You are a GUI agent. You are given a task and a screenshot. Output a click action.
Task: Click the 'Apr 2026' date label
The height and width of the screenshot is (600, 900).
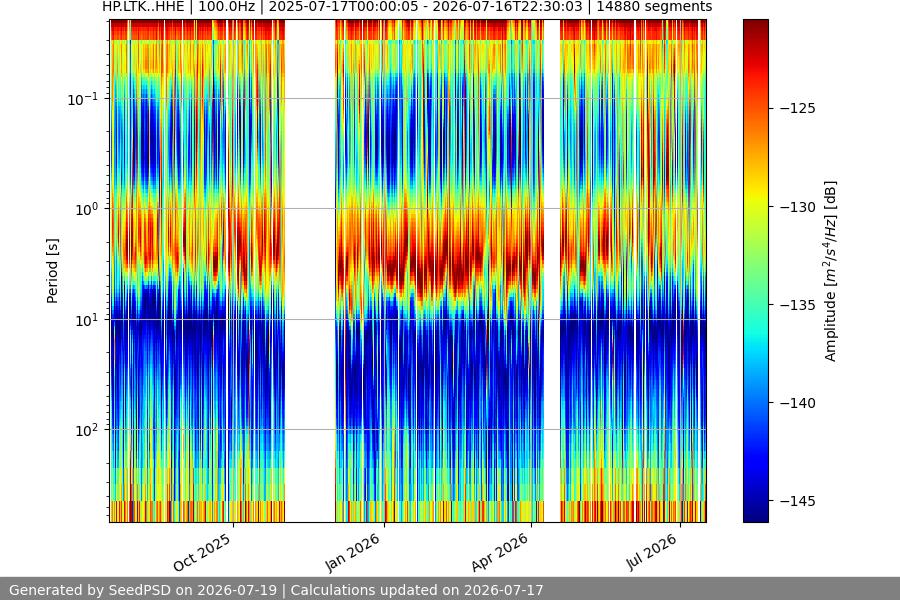click(499, 552)
